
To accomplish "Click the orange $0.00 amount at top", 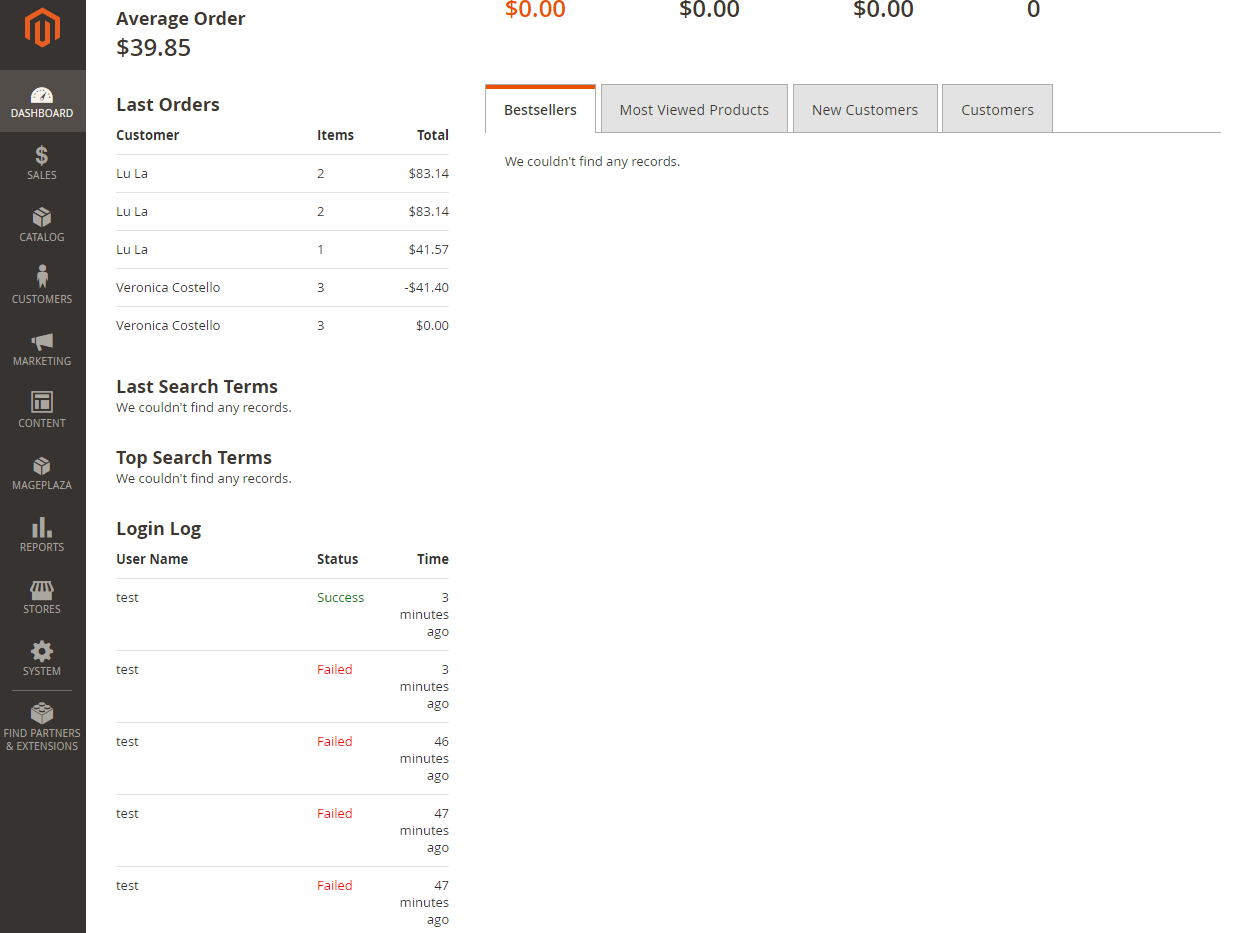I will [x=535, y=10].
